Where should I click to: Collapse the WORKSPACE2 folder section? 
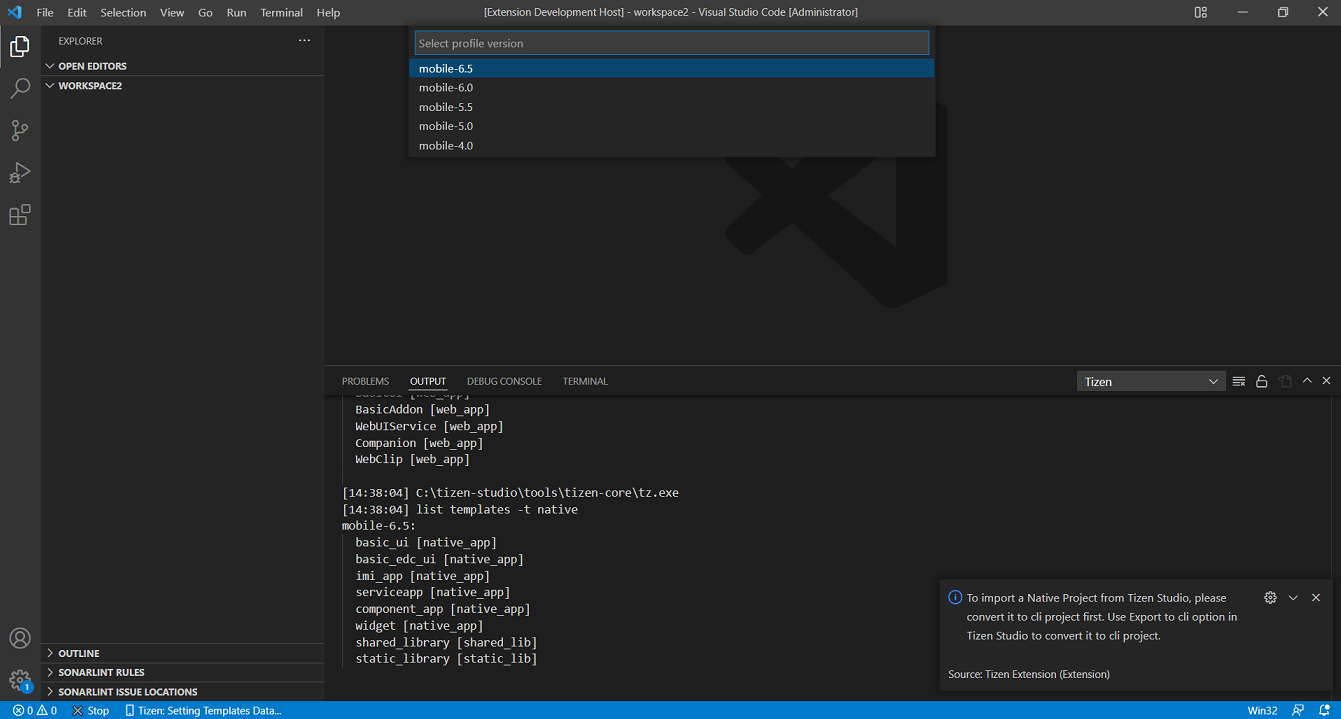pyautogui.click(x=89, y=86)
